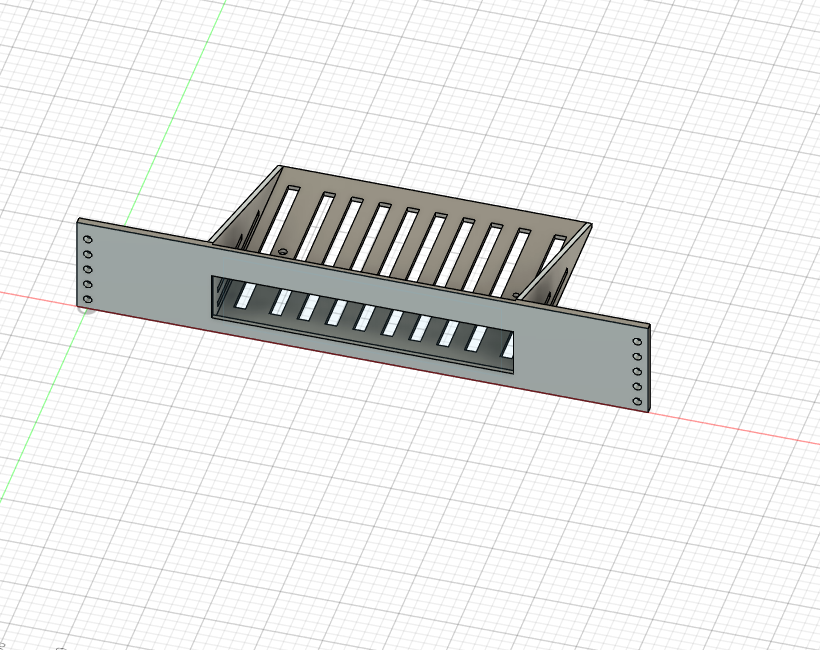Pick the middle mounting hole on panel's right end
The width and height of the screenshot is (820, 650).
click(x=637, y=372)
